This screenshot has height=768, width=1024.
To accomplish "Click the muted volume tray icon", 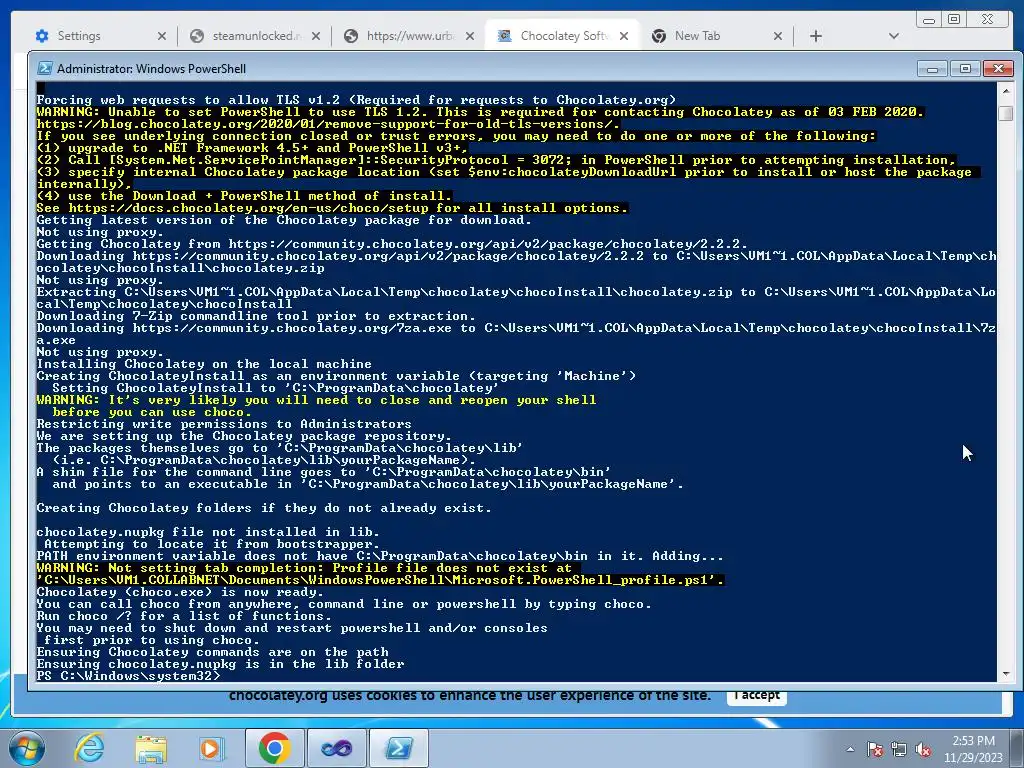I will [x=923, y=750].
